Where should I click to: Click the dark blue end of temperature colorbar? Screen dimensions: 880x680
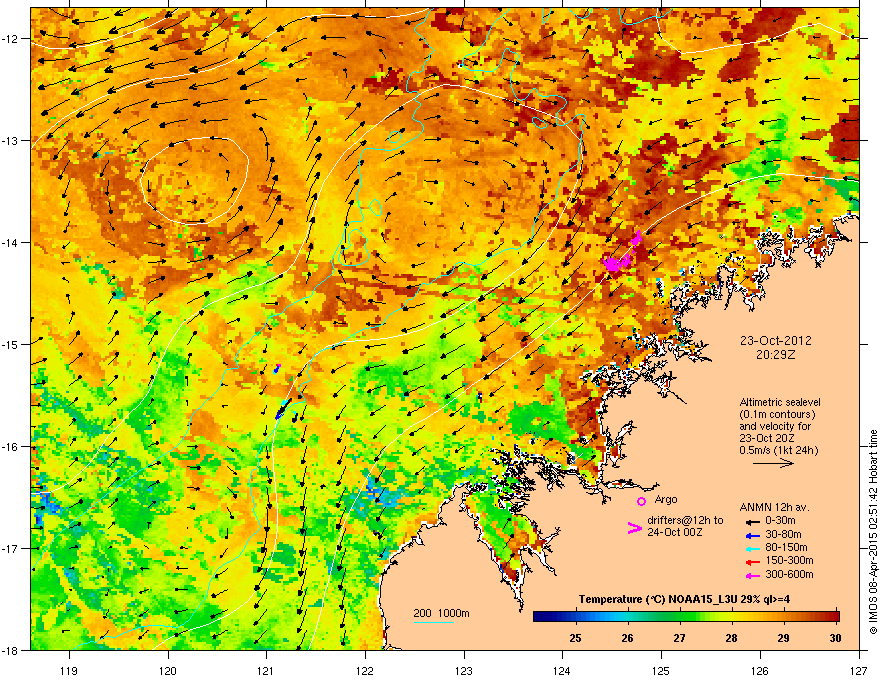coord(540,617)
